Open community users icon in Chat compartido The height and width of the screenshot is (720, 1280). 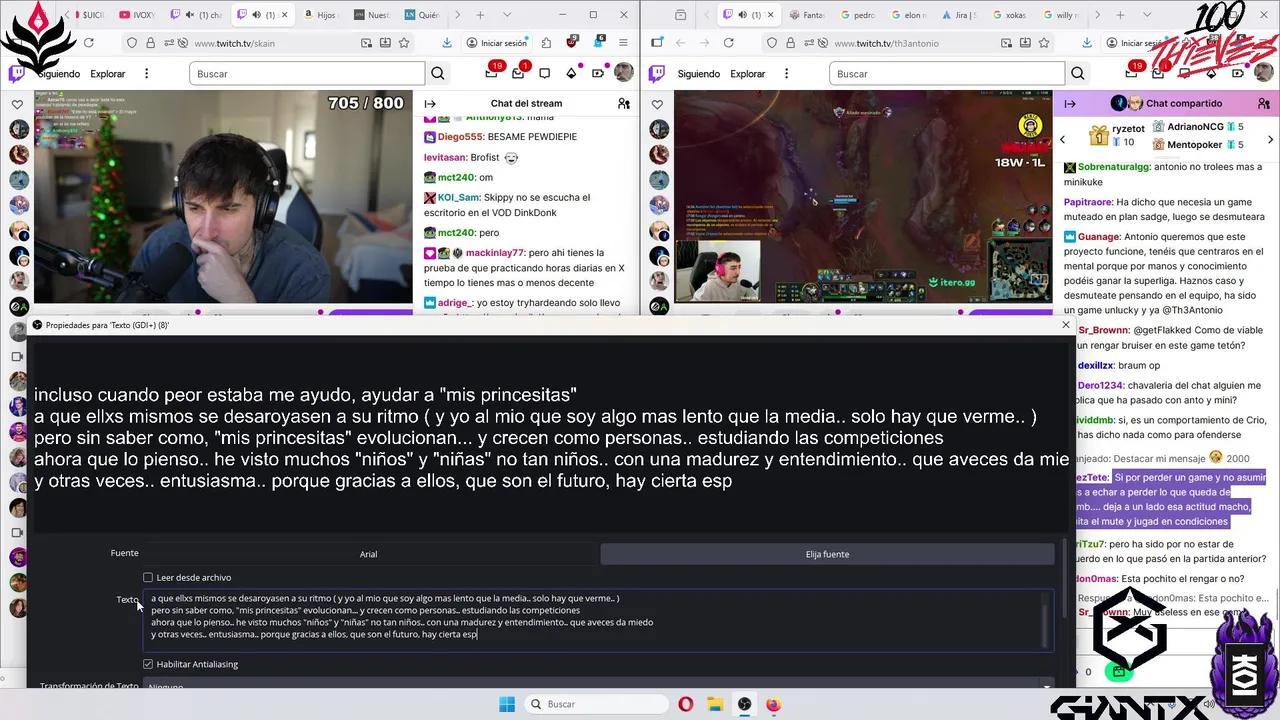click(x=1264, y=103)
